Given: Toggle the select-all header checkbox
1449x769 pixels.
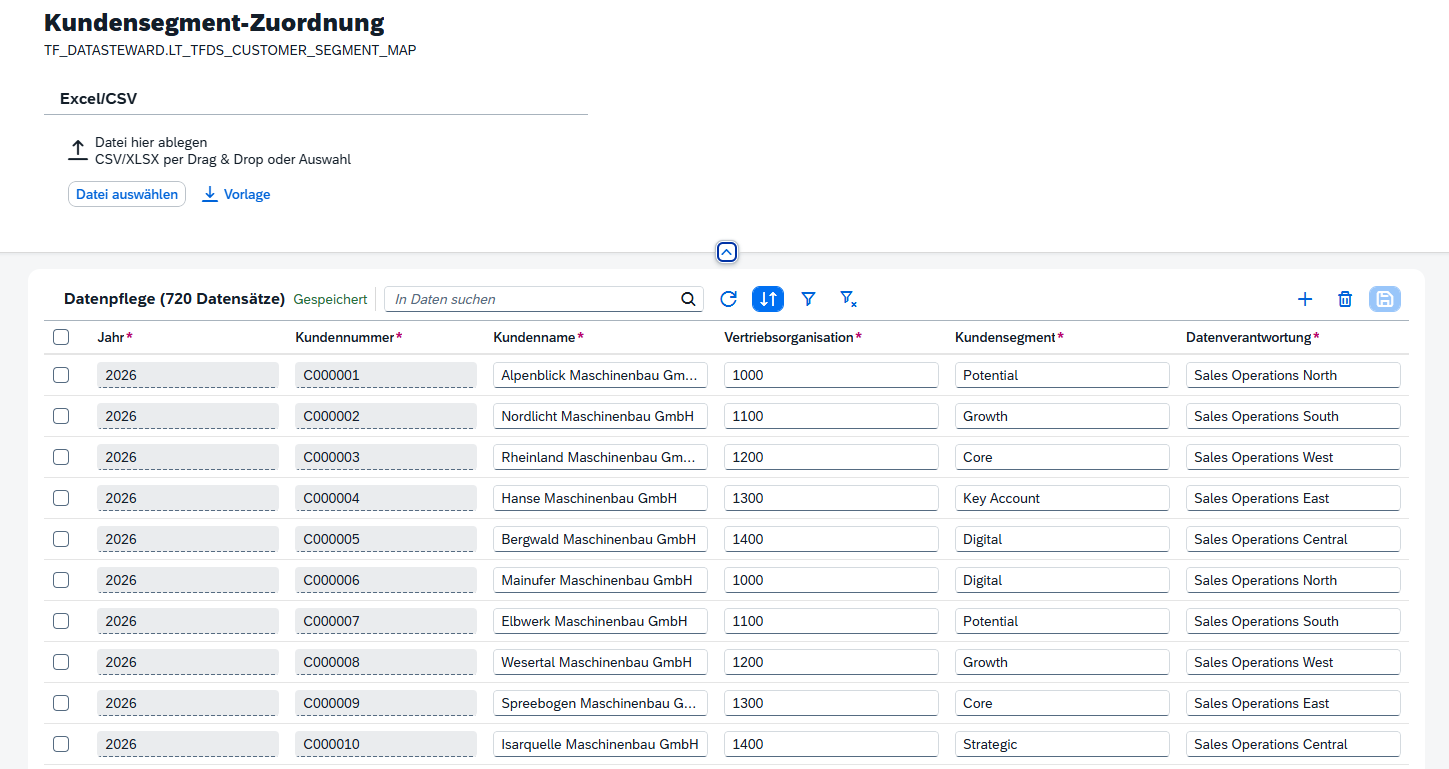Looking at the screenshot, I should (61, 337).
